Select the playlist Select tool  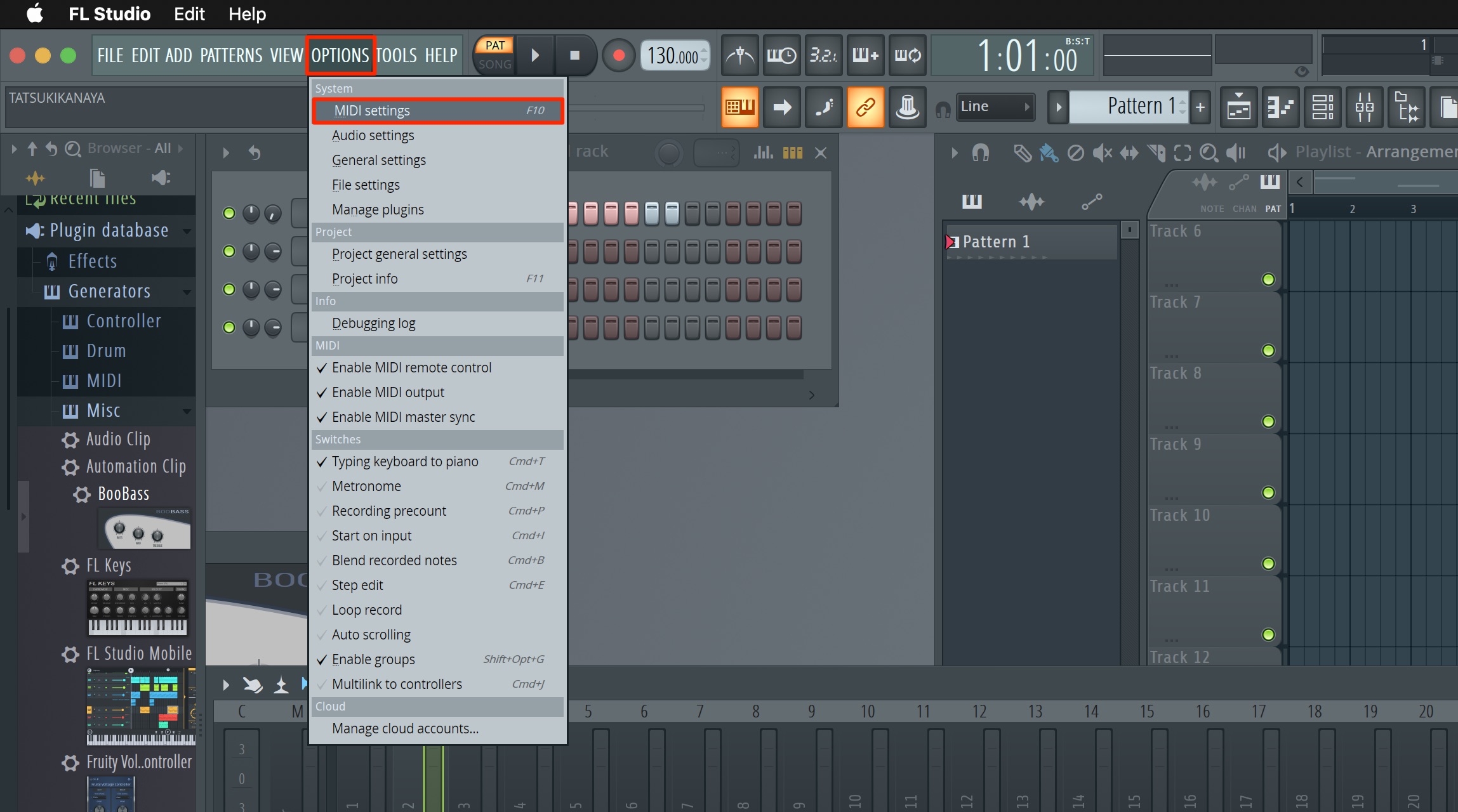pos(1183,153)
